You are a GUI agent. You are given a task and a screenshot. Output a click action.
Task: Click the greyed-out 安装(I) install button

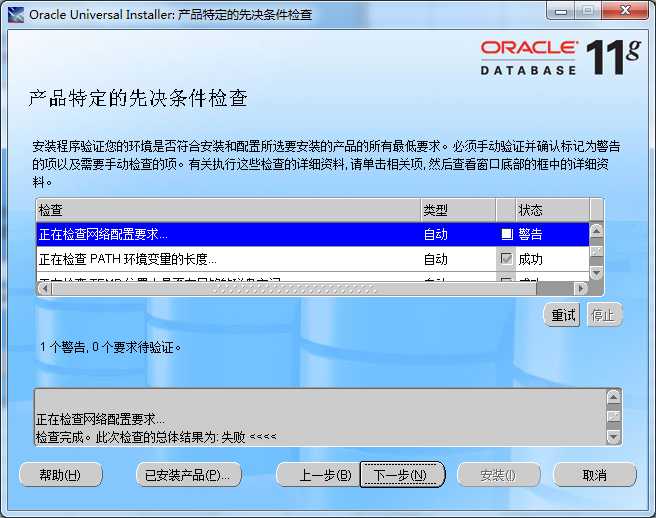click(498, 475)
